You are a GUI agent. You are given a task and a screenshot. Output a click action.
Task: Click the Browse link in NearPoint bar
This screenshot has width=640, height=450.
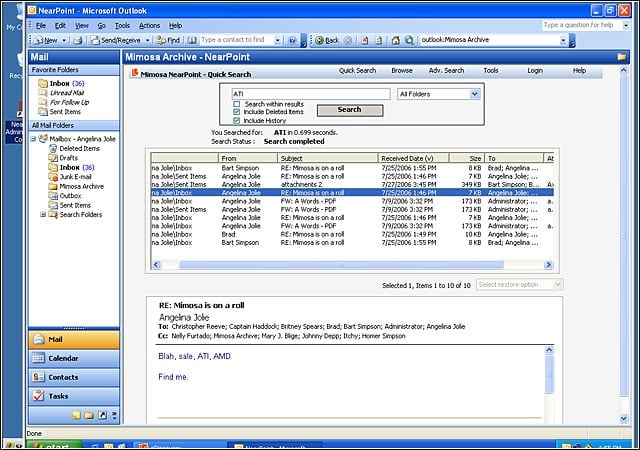click(402, 70)
